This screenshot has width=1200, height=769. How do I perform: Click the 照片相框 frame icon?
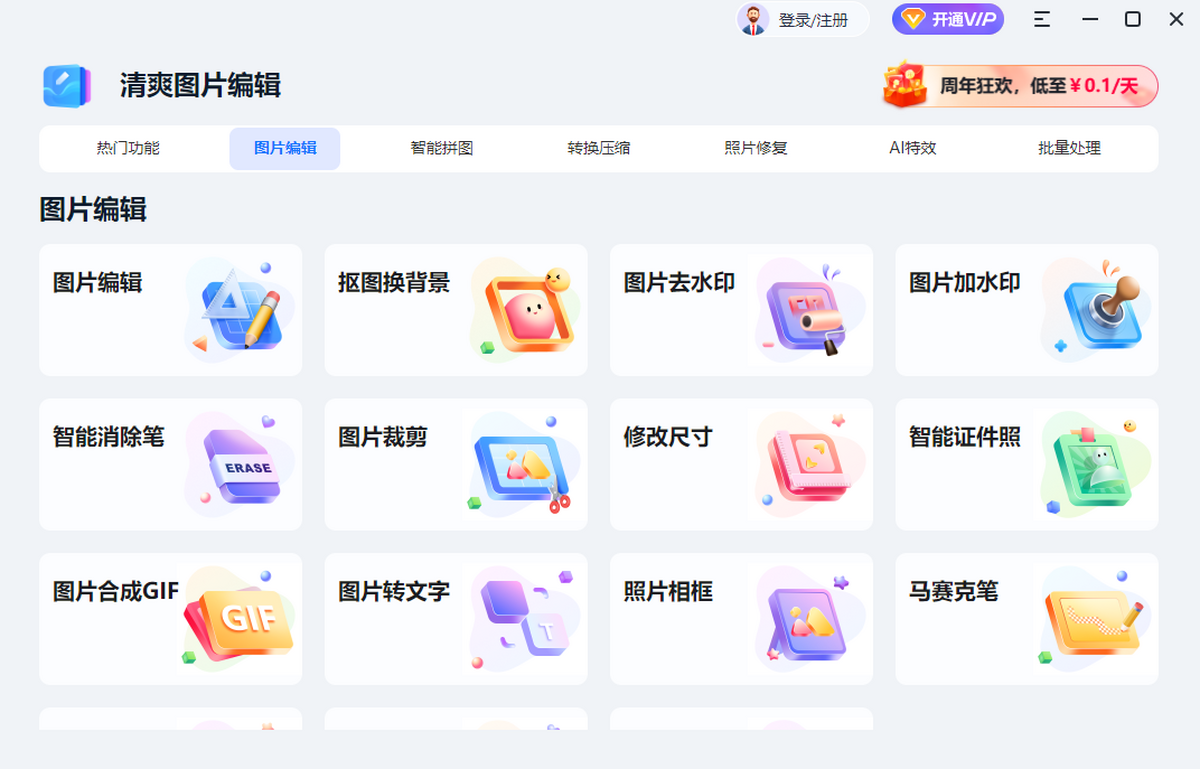tap(809, 618)
